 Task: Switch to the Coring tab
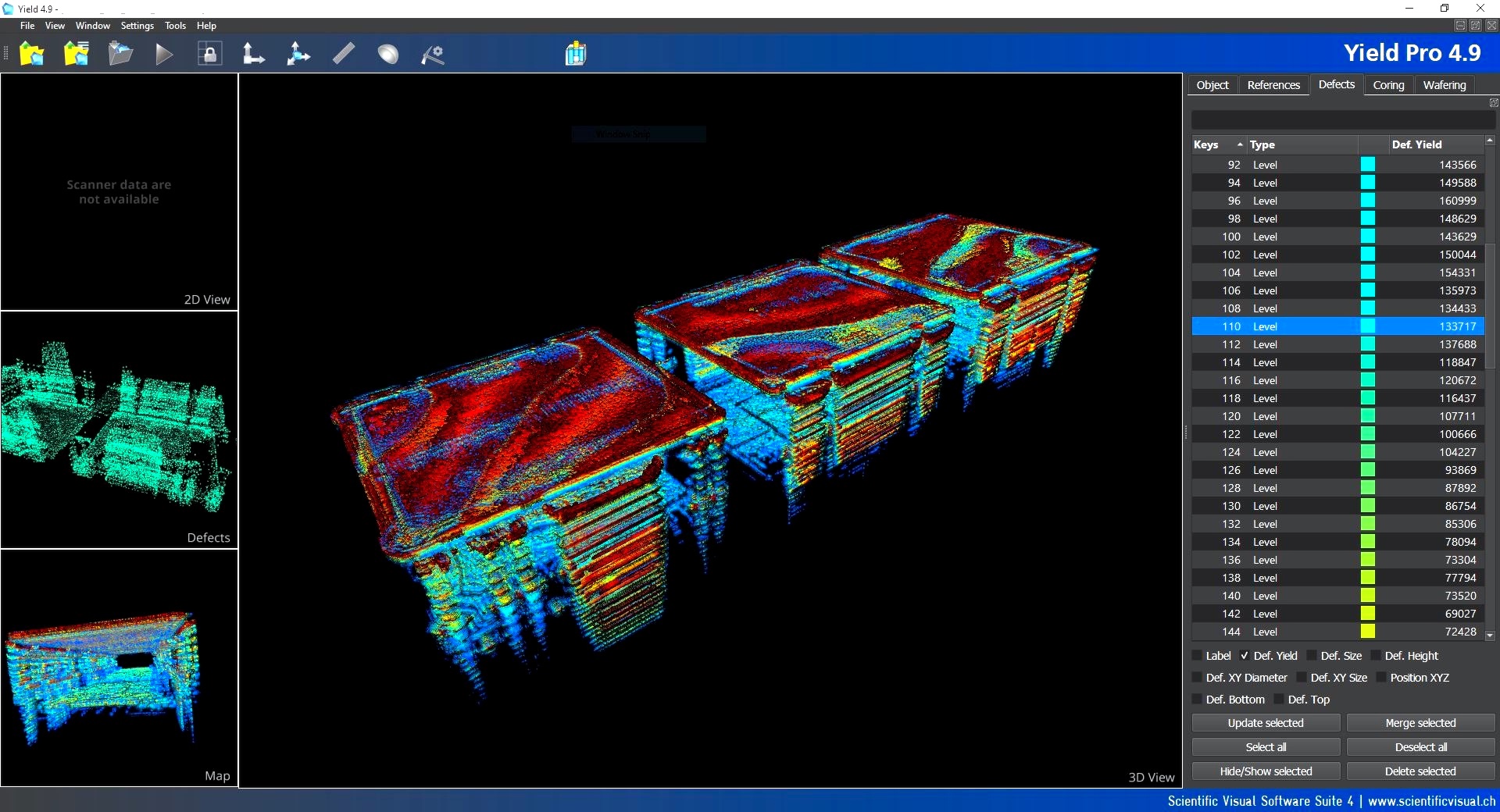pos(1388,85)
